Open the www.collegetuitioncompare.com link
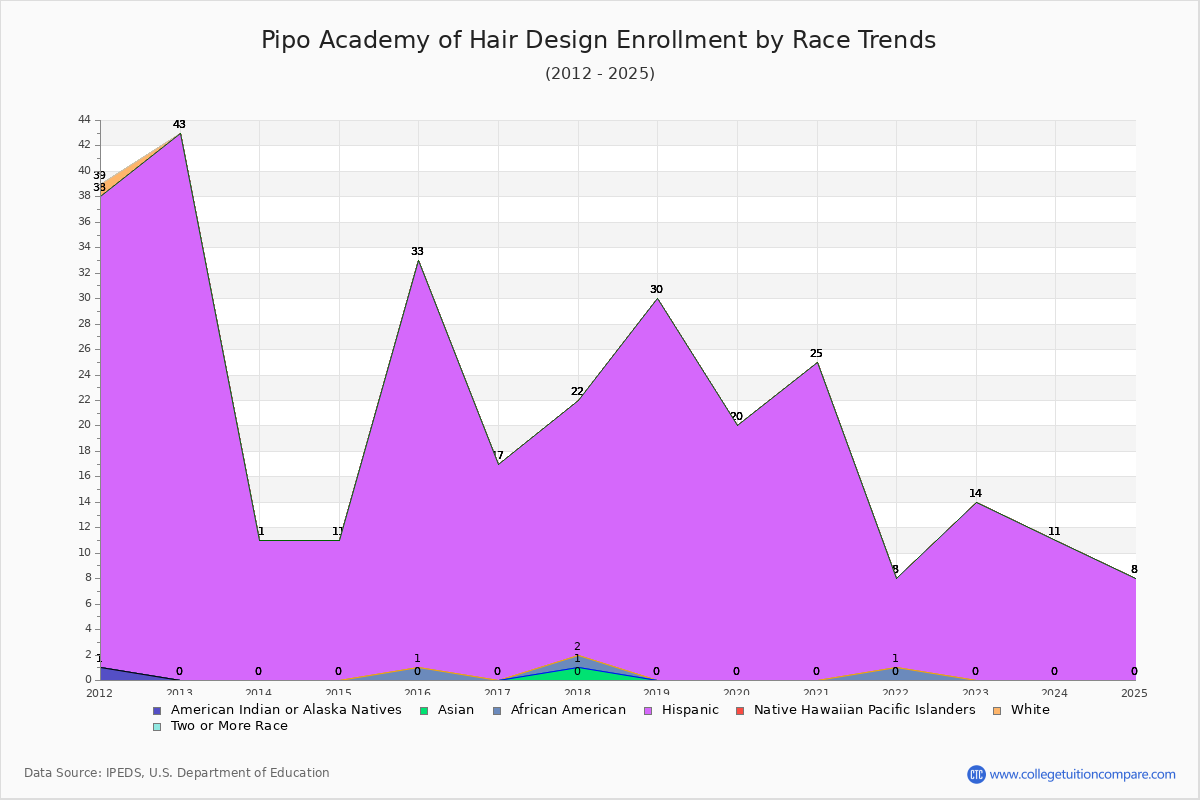1200x800 pixels. click(x=1083, y=774)
